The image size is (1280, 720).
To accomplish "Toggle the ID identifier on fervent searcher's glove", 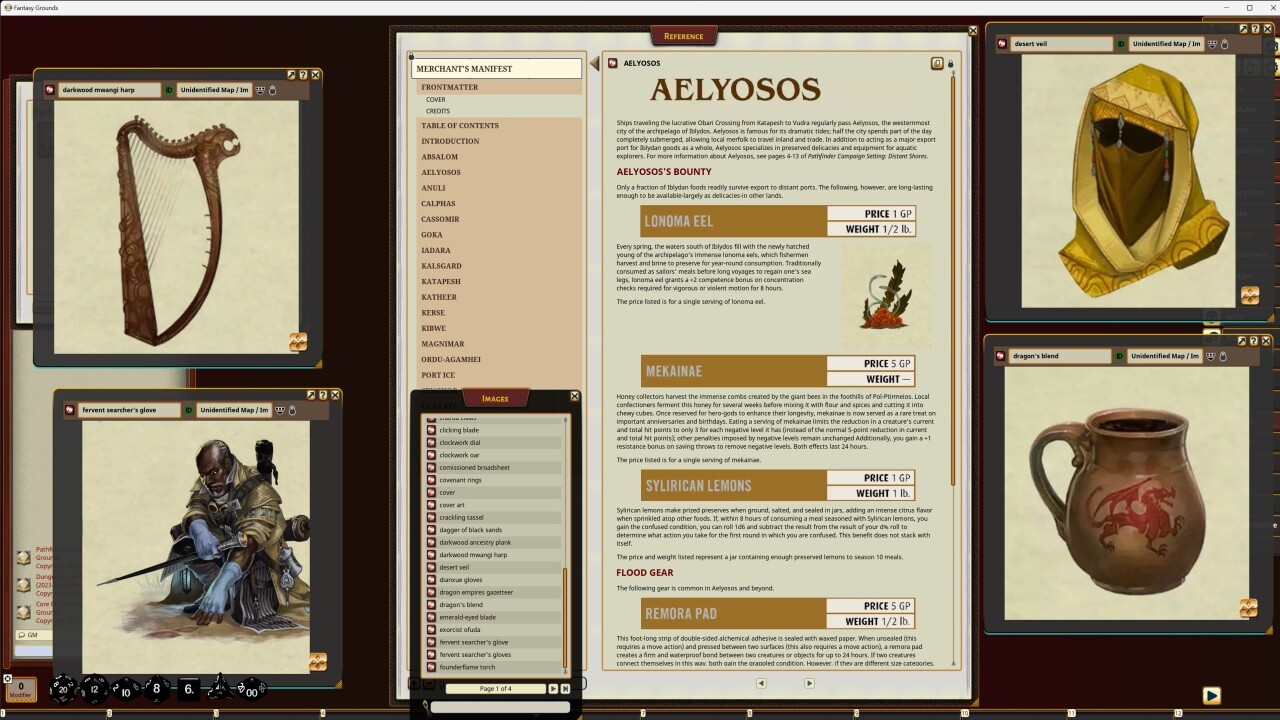I will coord(188,409).
